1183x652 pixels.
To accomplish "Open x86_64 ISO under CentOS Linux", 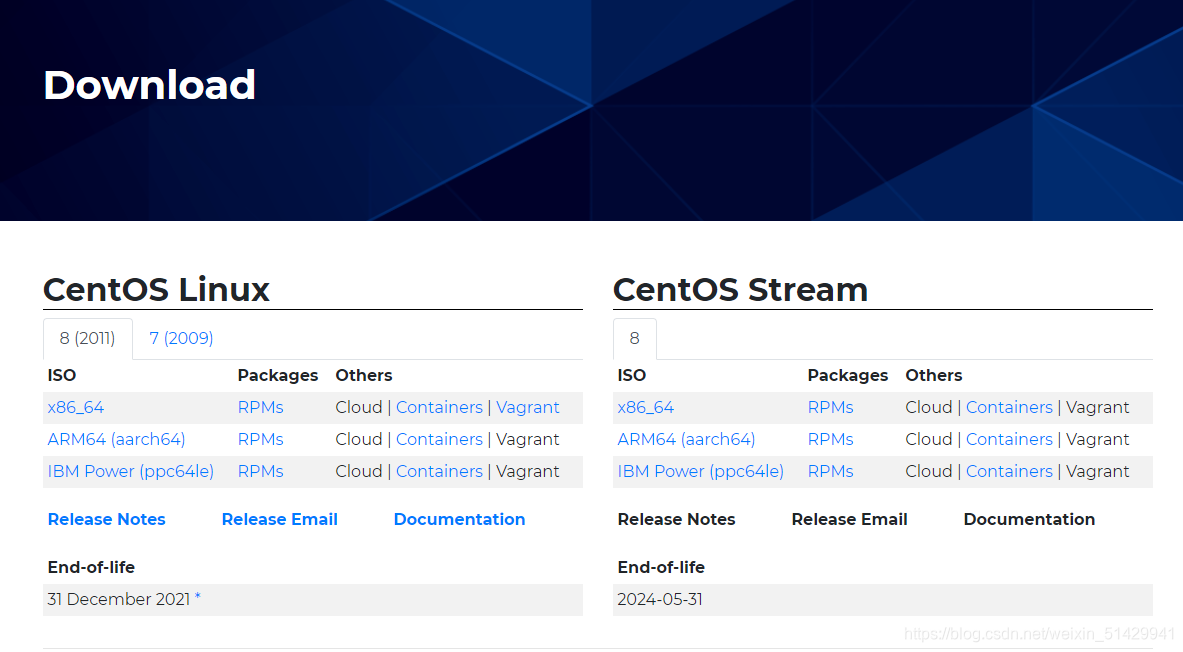I will [76, 407].
